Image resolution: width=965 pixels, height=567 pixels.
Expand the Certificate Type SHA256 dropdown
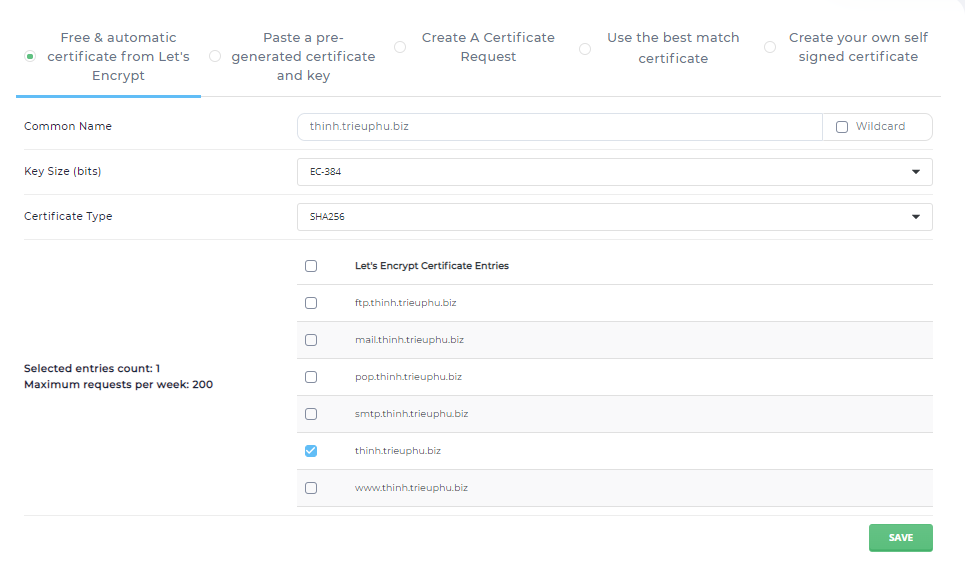[614, 217]
